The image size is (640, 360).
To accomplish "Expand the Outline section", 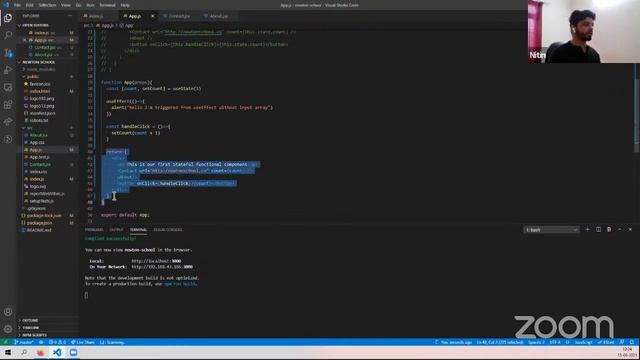I will point(30,320).
